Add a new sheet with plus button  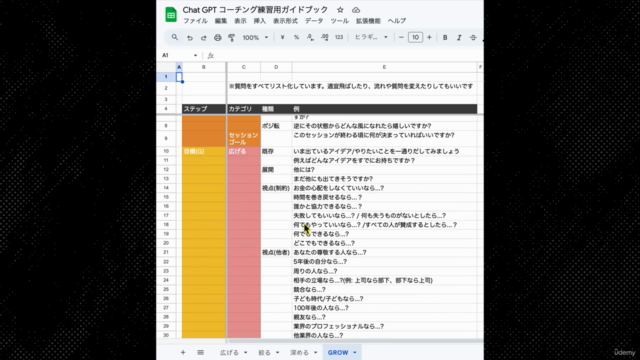183,352
